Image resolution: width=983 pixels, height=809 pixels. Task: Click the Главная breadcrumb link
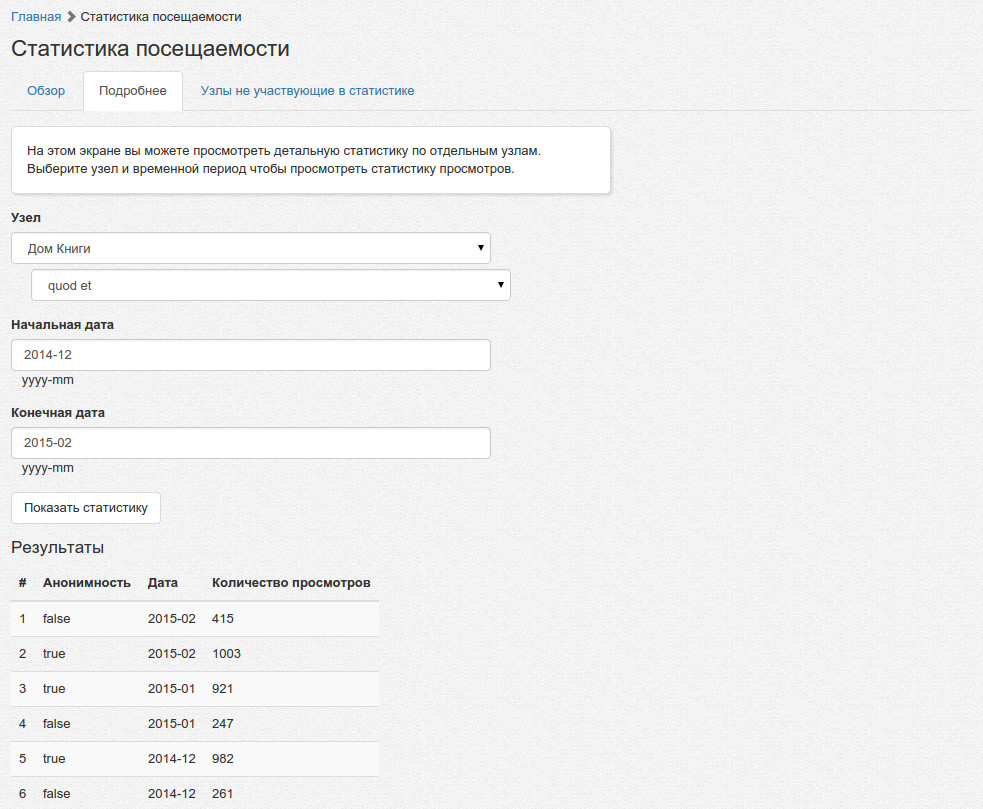36,17
